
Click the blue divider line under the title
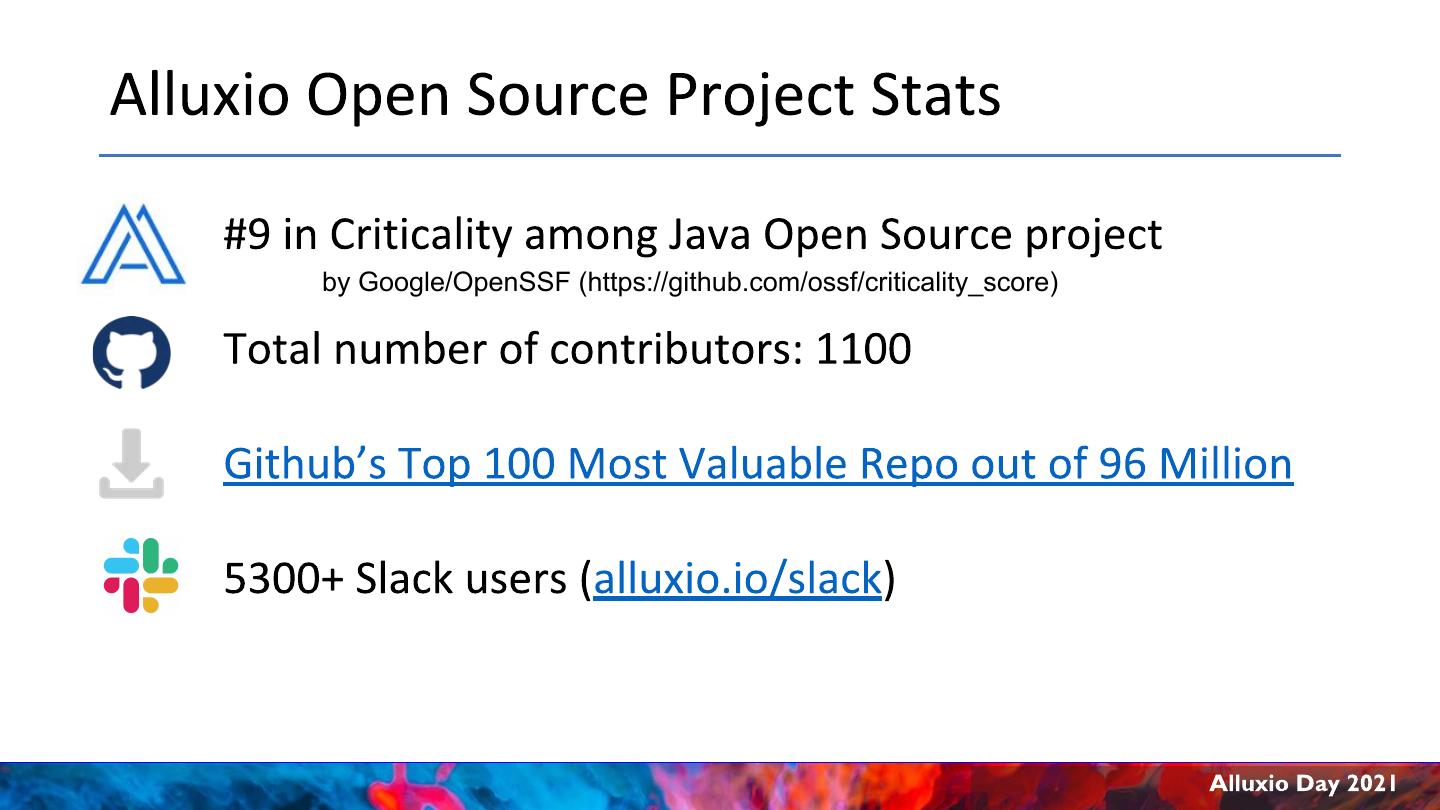719,156
